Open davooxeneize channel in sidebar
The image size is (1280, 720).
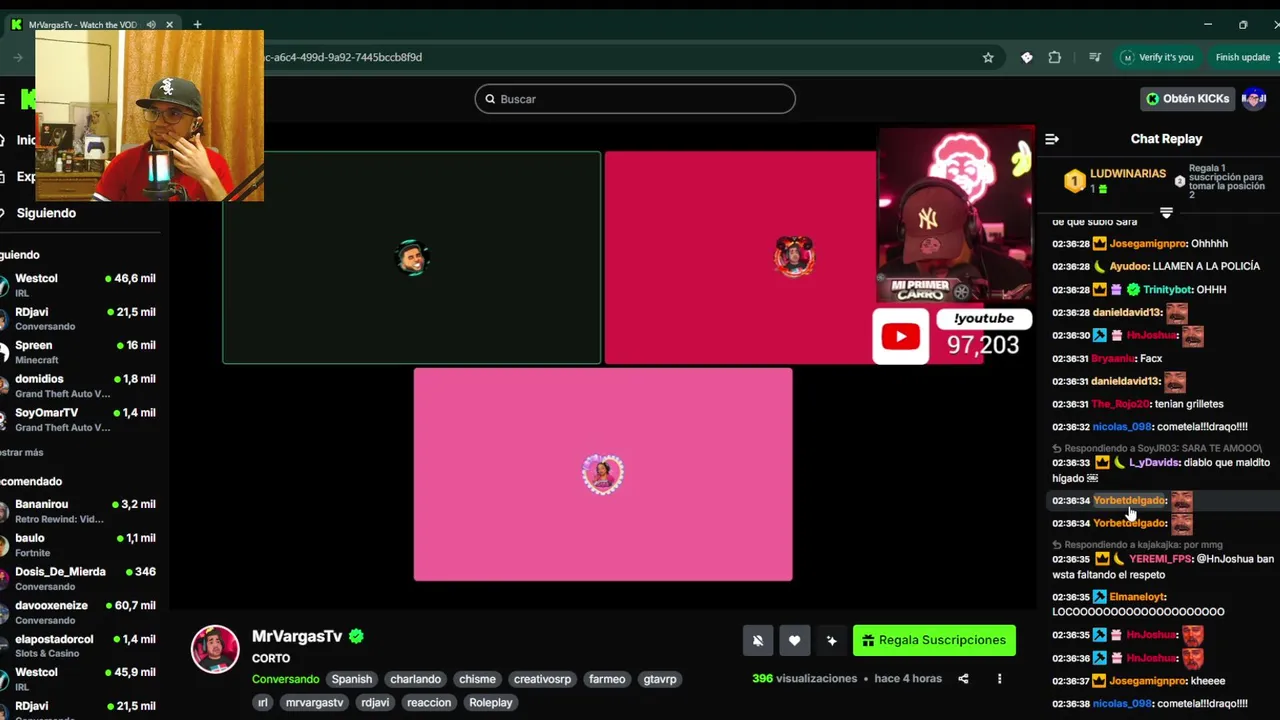pyautogui.click(x=80, y=612)
